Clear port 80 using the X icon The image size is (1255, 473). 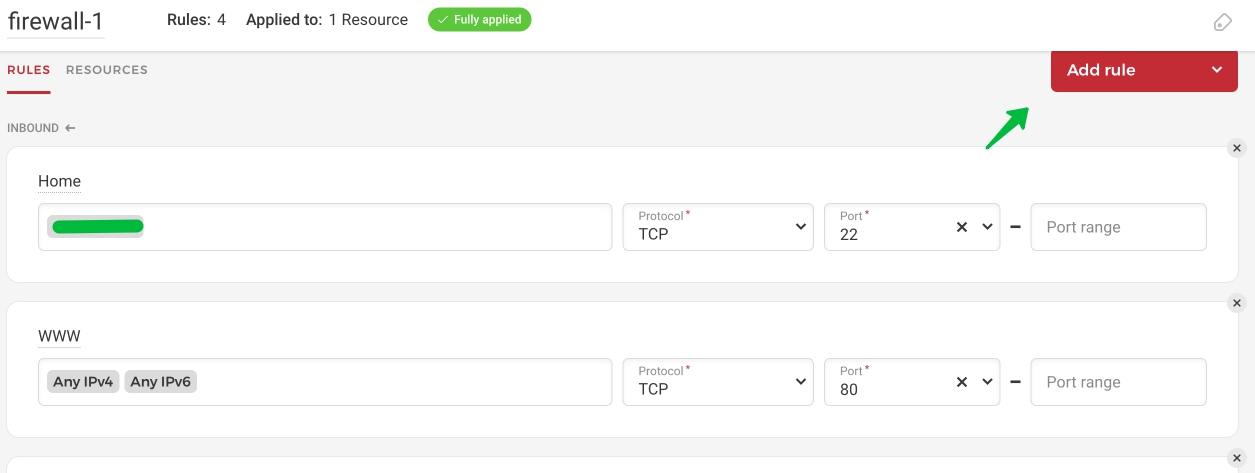tap(962, 382)
